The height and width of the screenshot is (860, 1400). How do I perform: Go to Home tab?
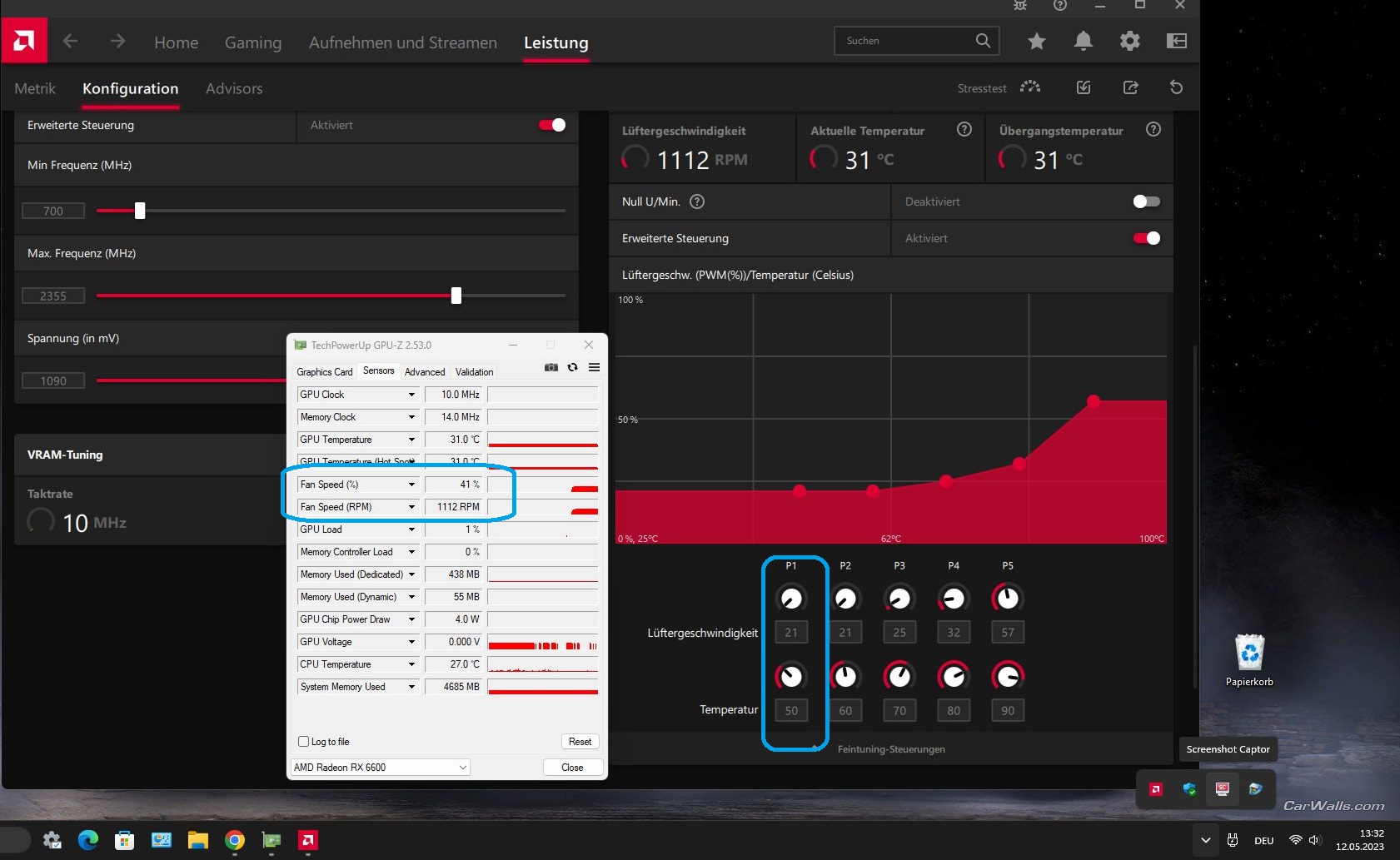click(x=177, y=42)
